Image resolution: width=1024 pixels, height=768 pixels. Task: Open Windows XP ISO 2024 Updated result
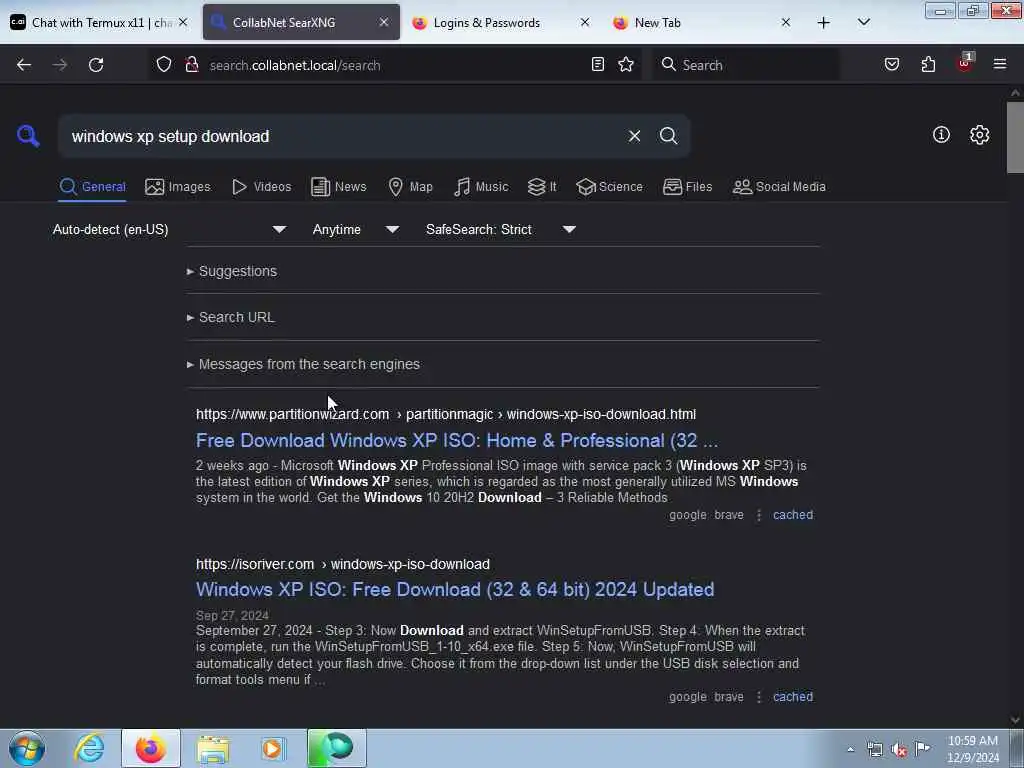click(455, 590)
